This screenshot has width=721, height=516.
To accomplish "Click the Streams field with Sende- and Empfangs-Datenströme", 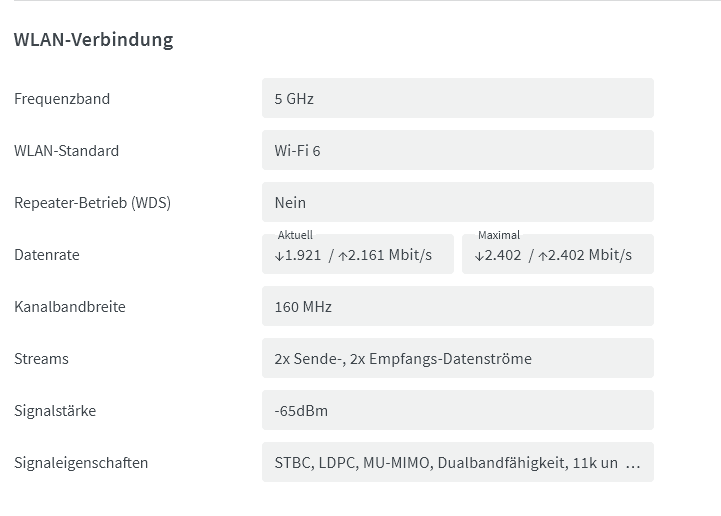I will [x=458, y=358].
